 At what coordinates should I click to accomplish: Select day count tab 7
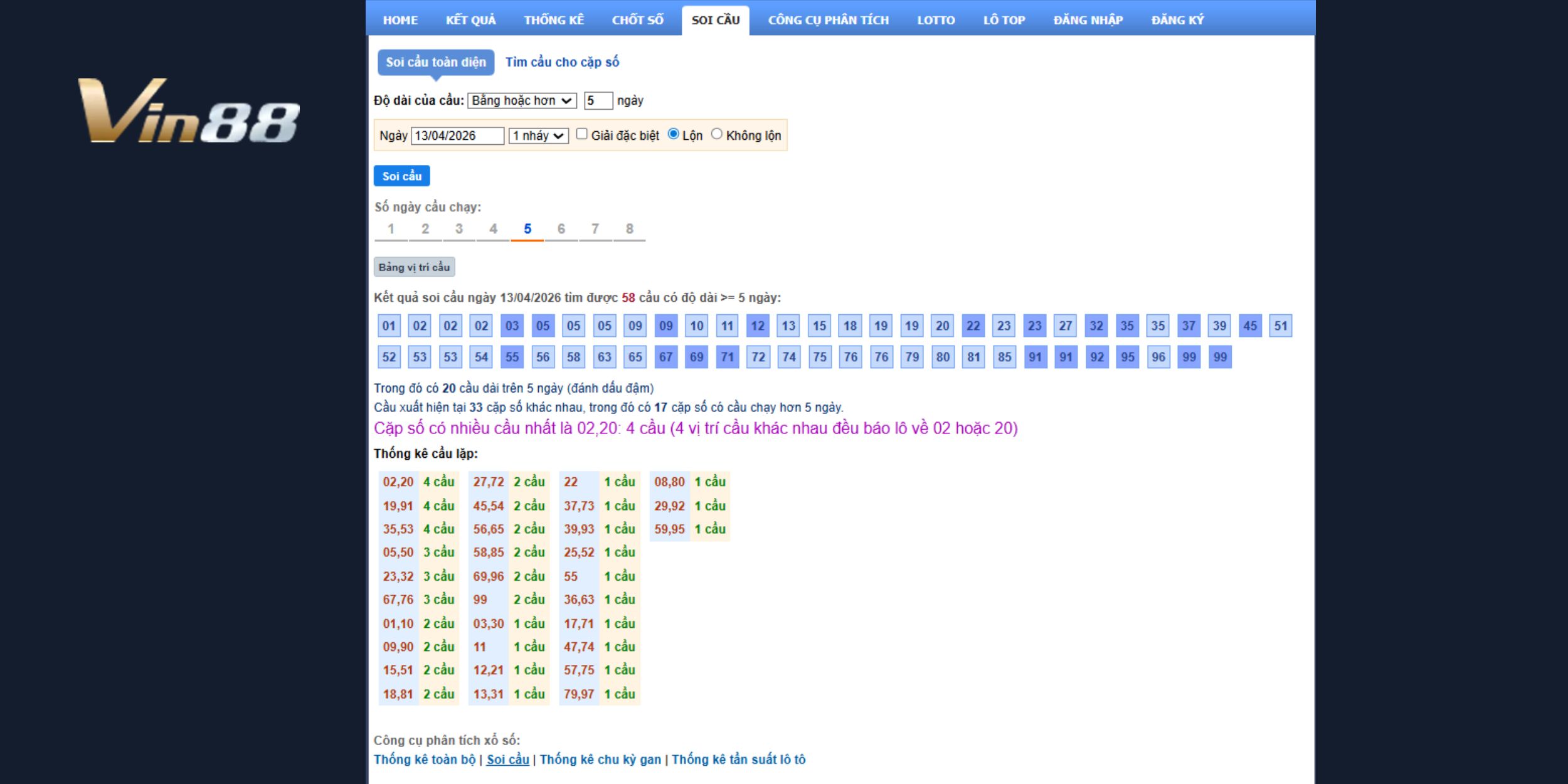pos(595,229)
